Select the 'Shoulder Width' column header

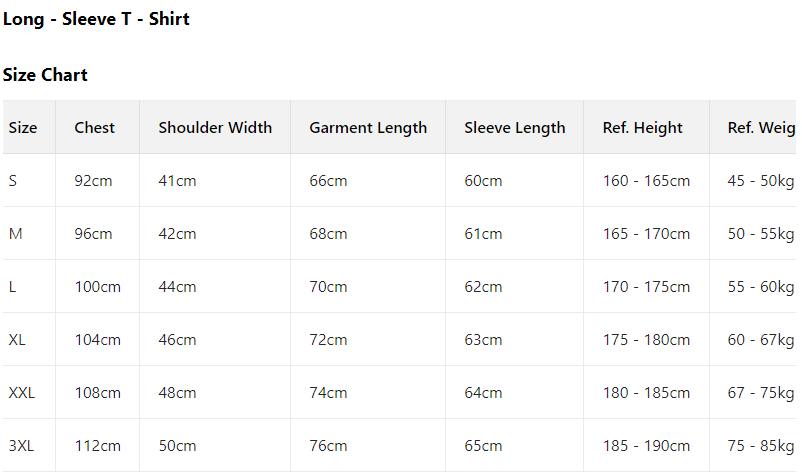coord(215,128)
